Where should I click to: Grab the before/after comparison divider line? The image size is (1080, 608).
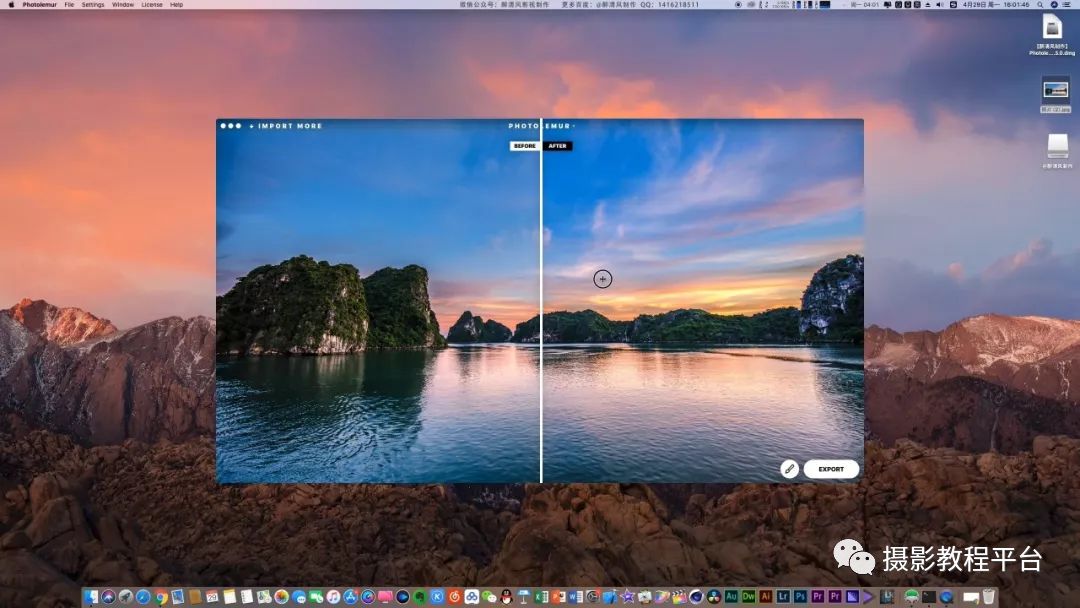point(541,303)
